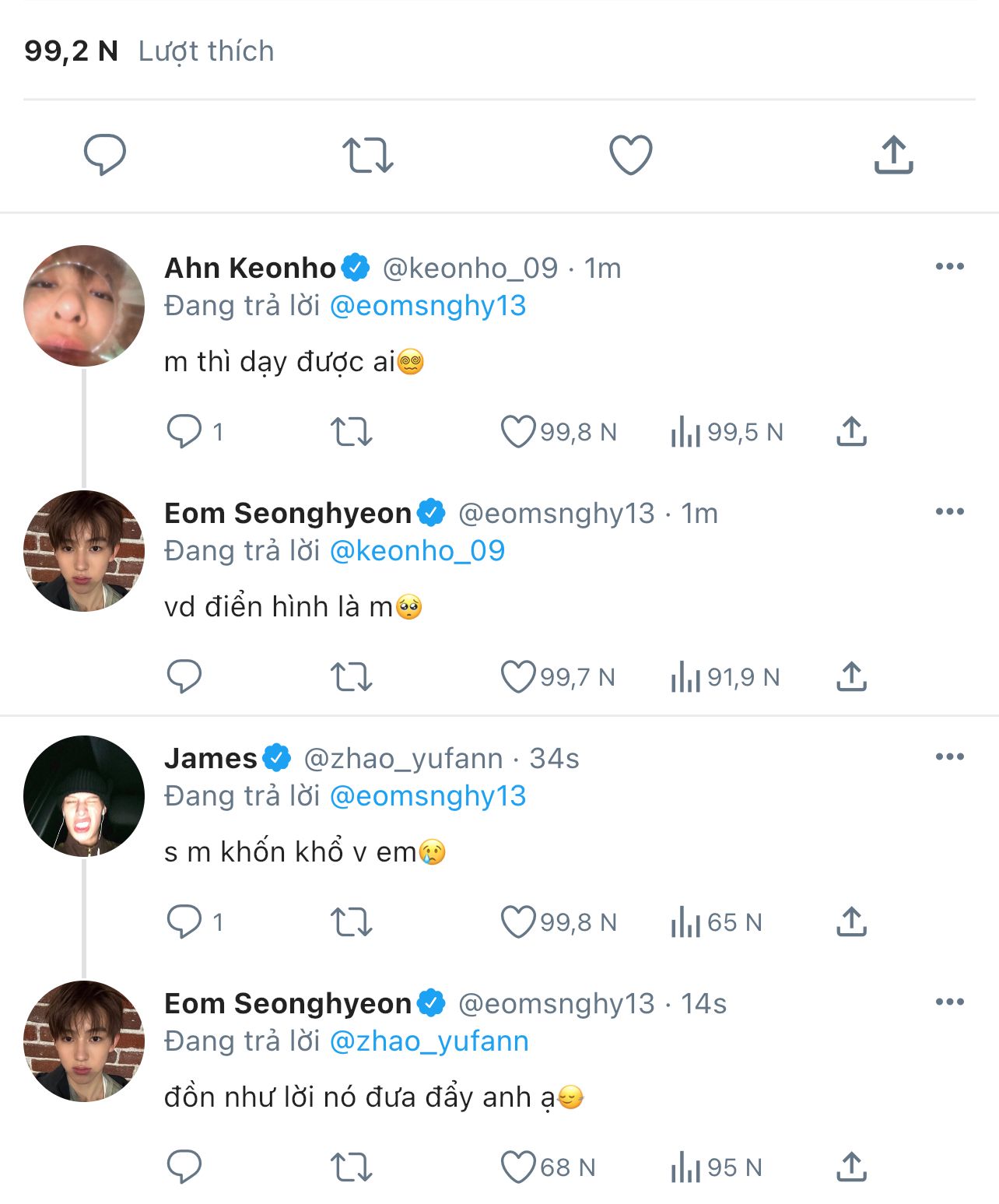Reply to the main tweet via comment icon

(104, 154)
